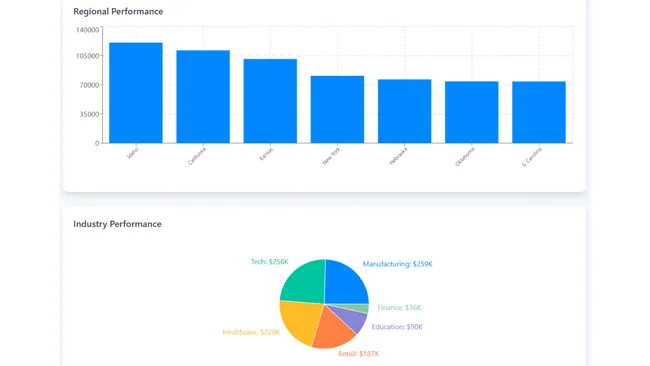Click the 140000 y-axis value

click(87, 30)
